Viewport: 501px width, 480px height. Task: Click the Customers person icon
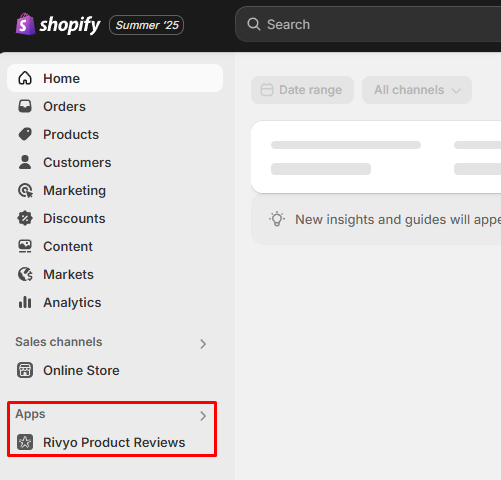click(25, 162)
